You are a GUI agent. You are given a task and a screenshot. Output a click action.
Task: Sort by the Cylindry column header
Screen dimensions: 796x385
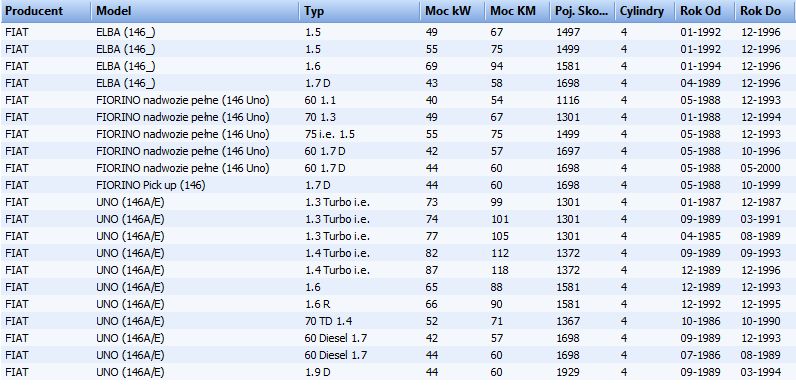click(645, 11)
